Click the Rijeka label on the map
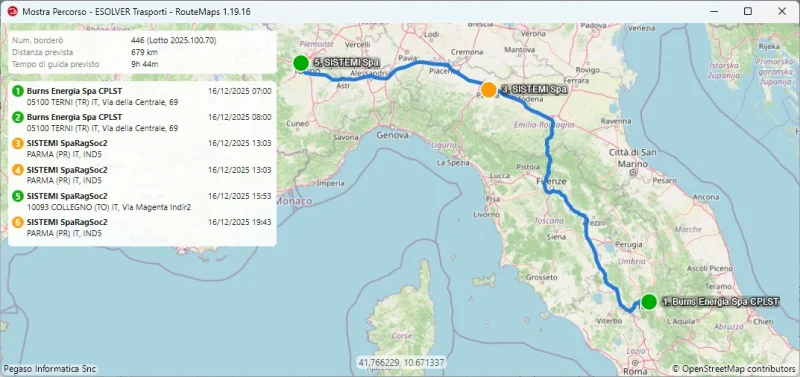 (x=768, y=46)
